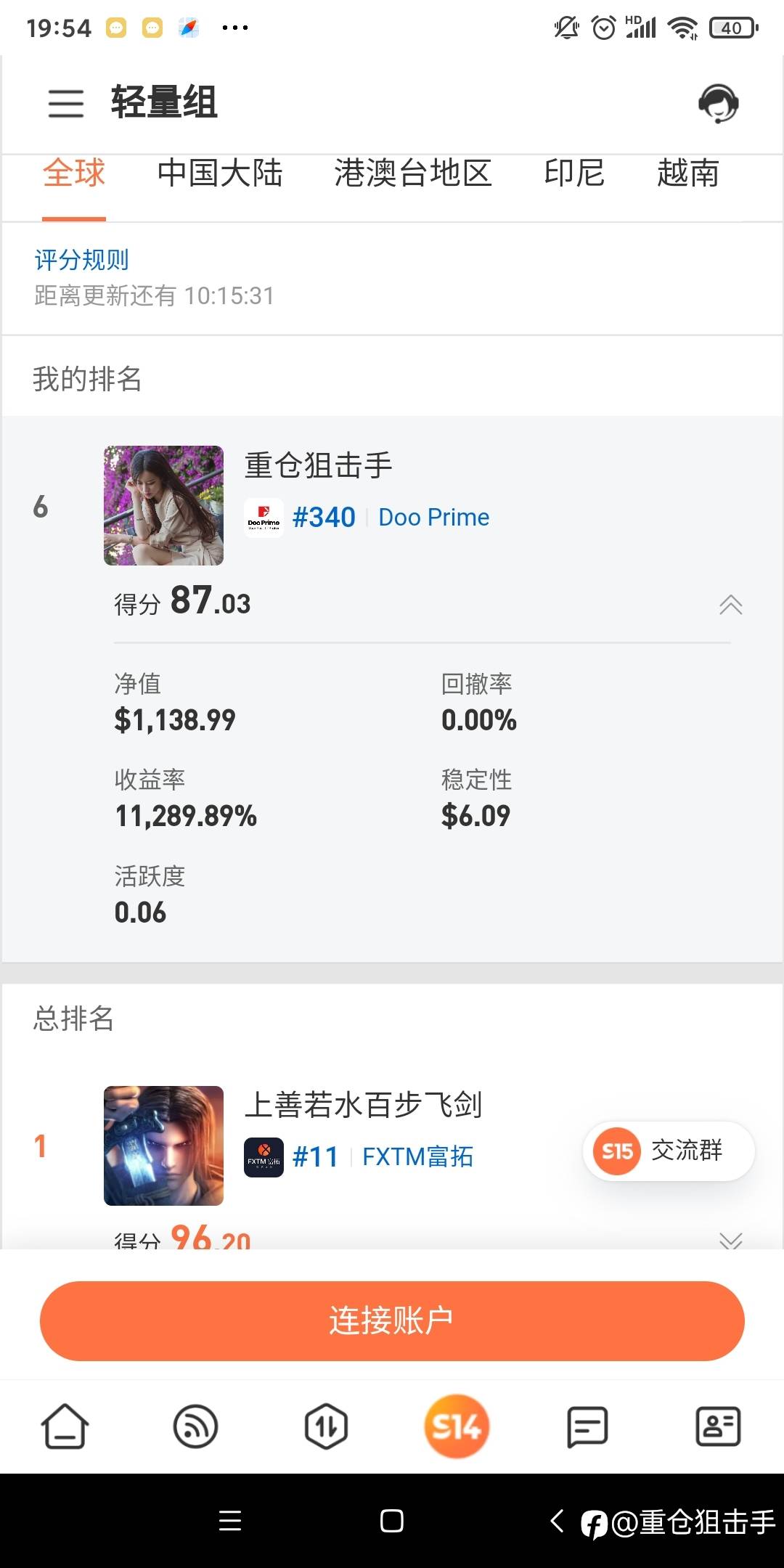The width and height of the screenshot is (784, 1568).
Task: Open 重仓狙击手 avatar photo
Action: [x=163, y=505]
